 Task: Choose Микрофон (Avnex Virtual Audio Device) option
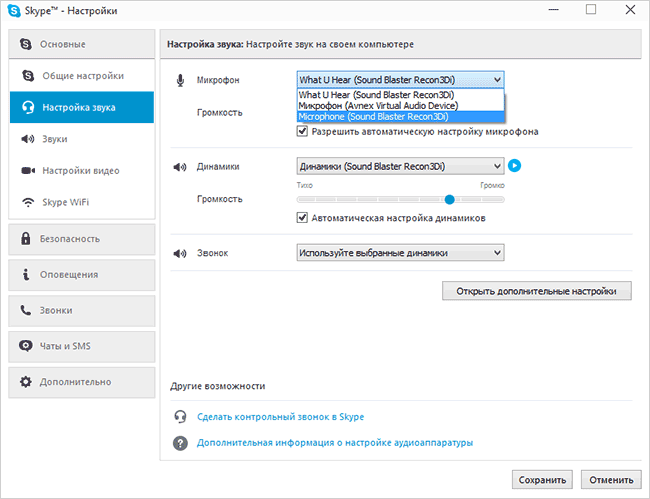(400, 106)
